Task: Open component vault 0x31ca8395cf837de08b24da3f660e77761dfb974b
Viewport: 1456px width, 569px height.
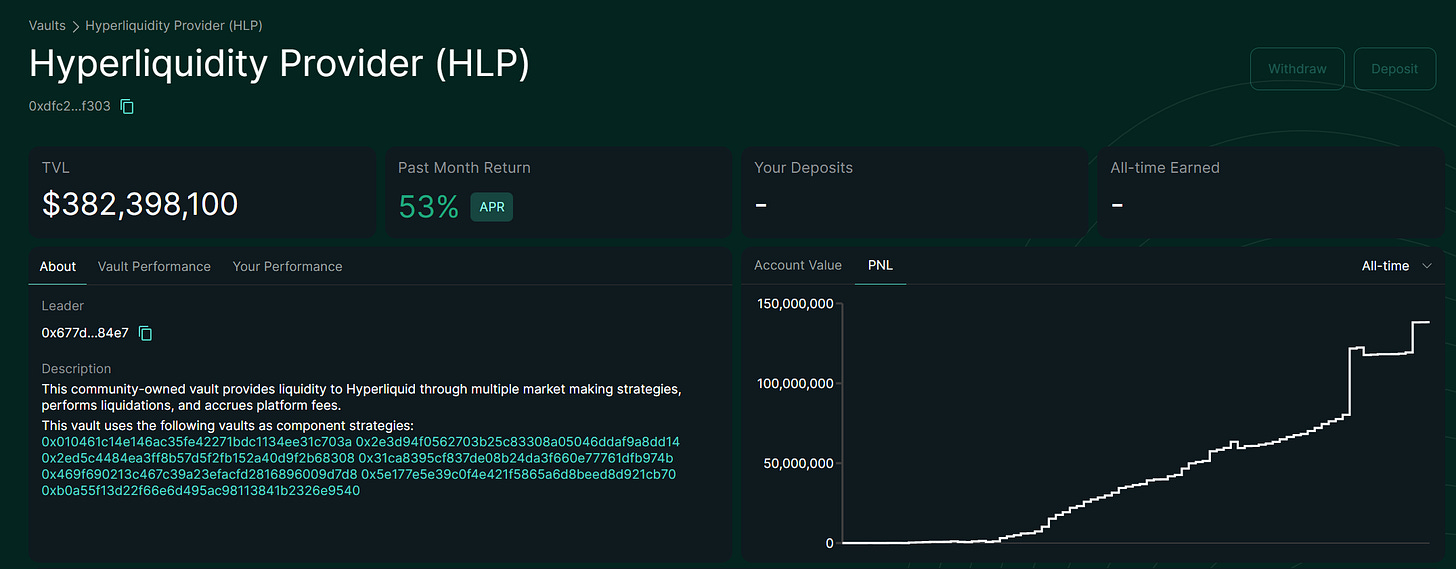Action: 516,458
